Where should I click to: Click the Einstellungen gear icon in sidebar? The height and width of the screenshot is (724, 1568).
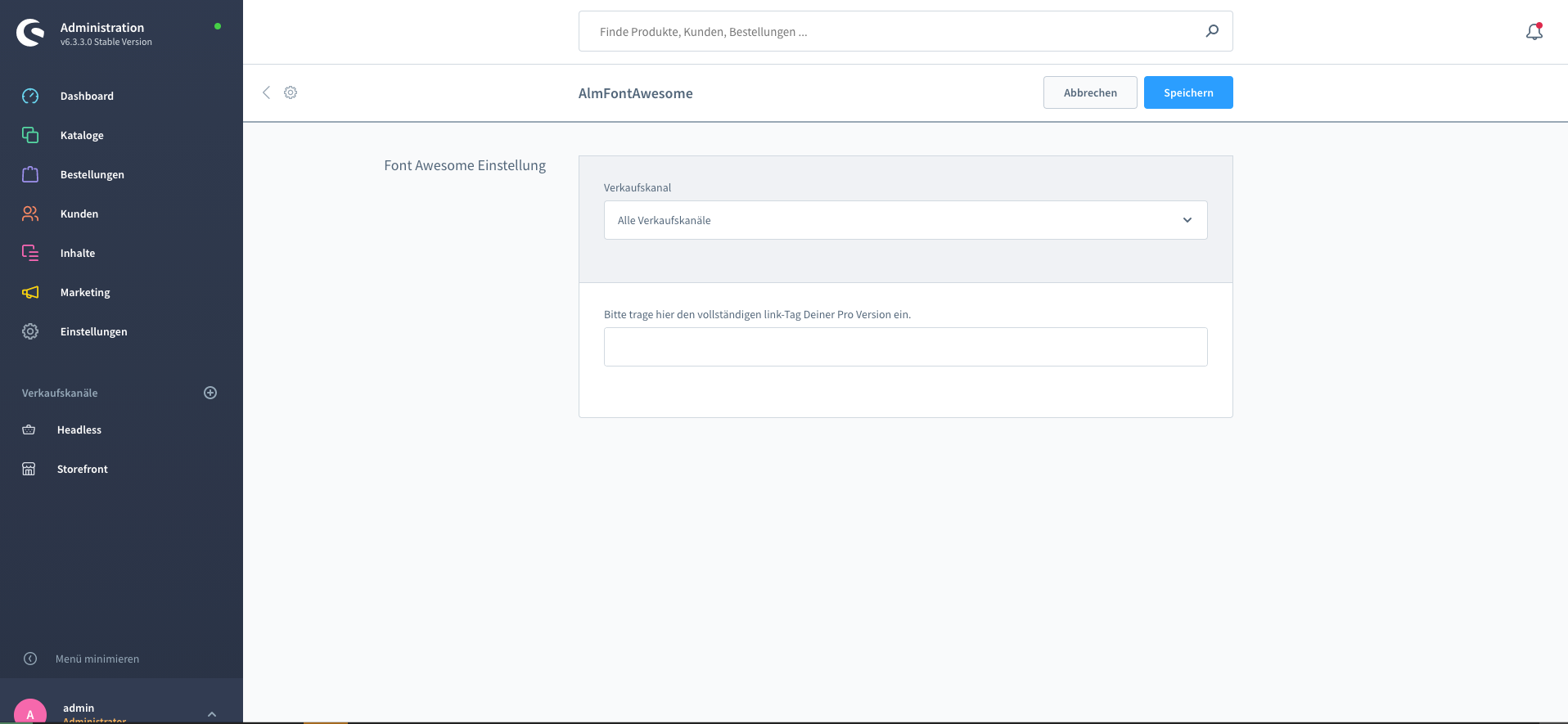pos(30,331)
